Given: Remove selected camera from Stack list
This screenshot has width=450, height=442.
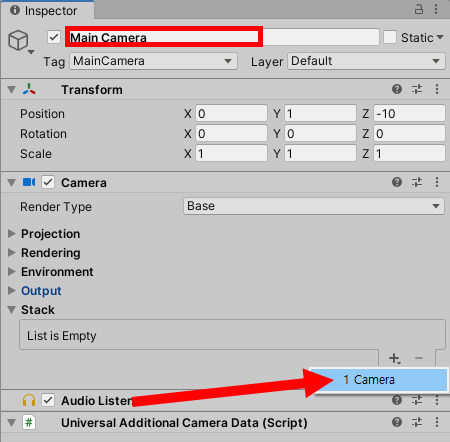Looking at the screenshot, I should tap(419, 358).
